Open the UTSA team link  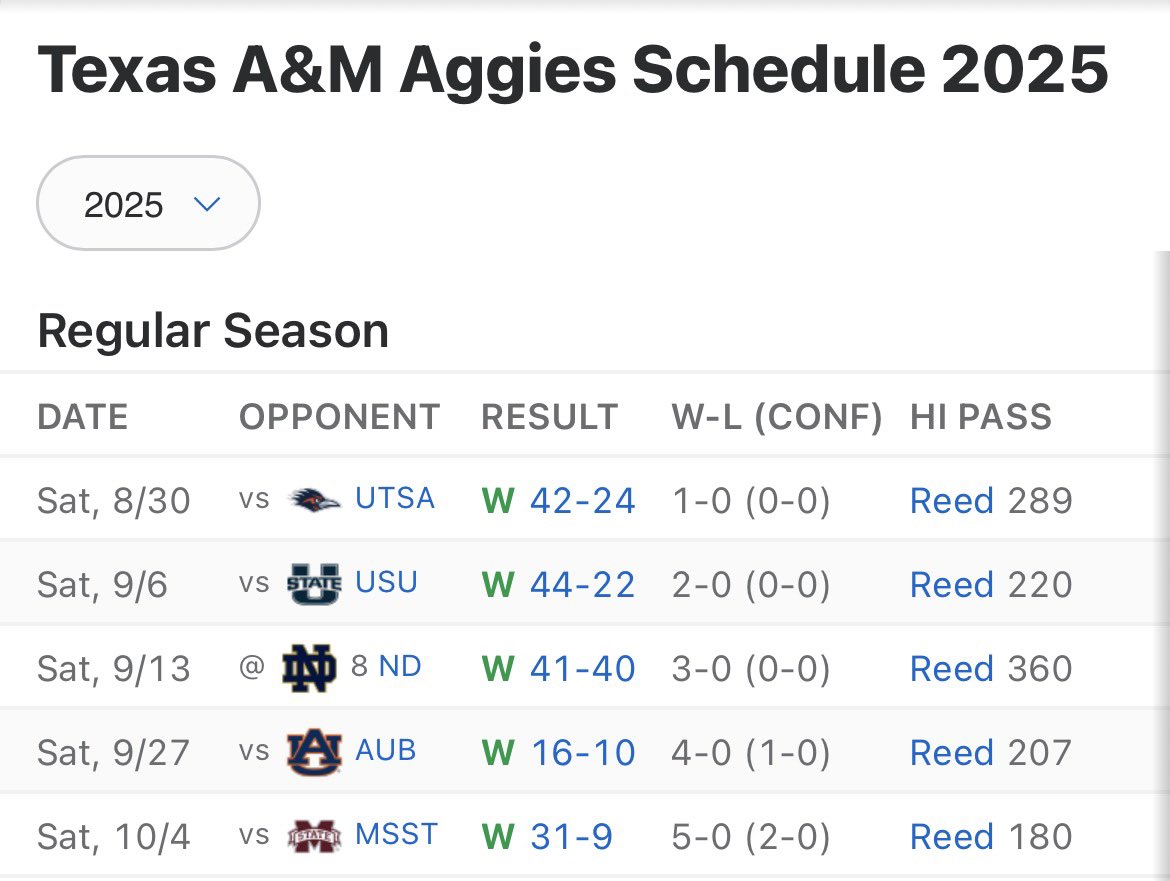point(395,499)
